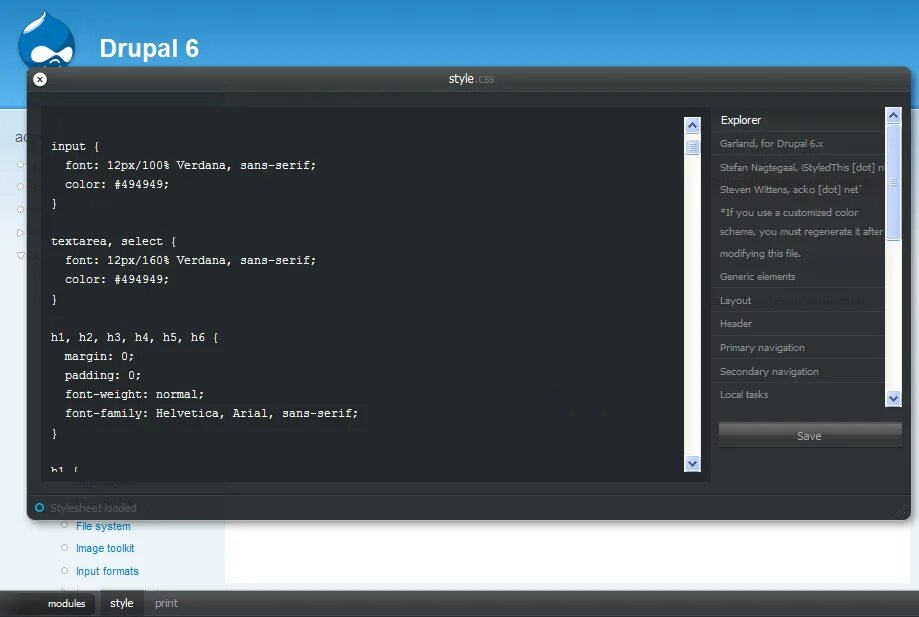The image size is (919, 617).
Task: Click the Explorer panel scroll down arrow
Action: (x=893, y=398)
